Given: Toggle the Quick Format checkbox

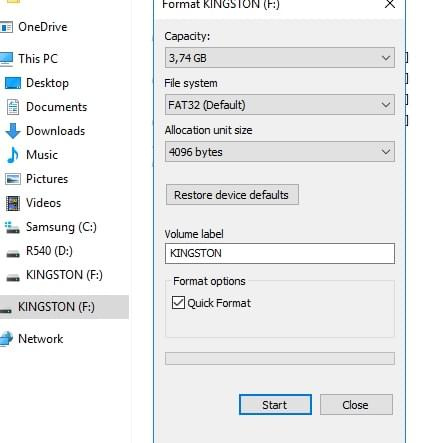Looking at the screenshot, I should [x=178, y=303].
